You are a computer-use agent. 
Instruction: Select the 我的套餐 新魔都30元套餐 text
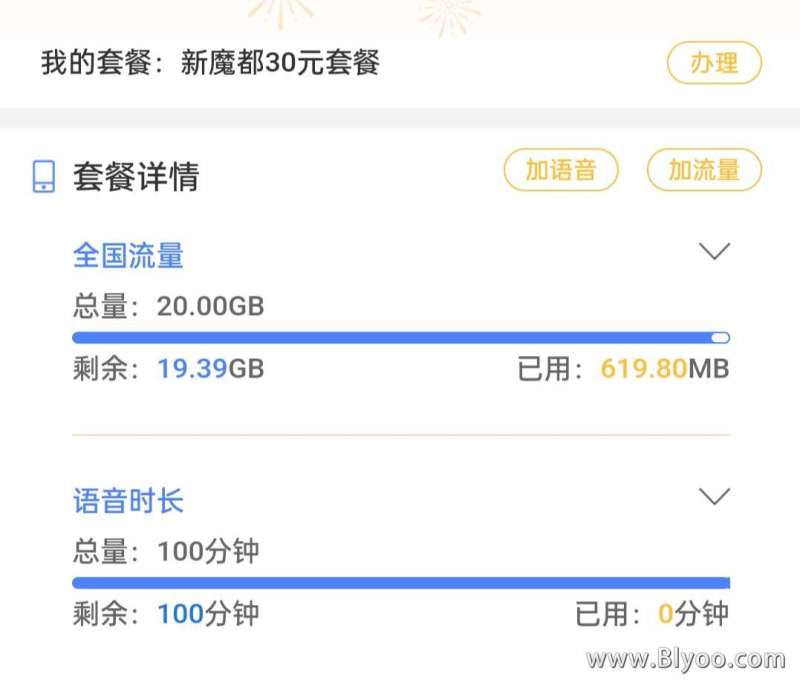point(210,63)
